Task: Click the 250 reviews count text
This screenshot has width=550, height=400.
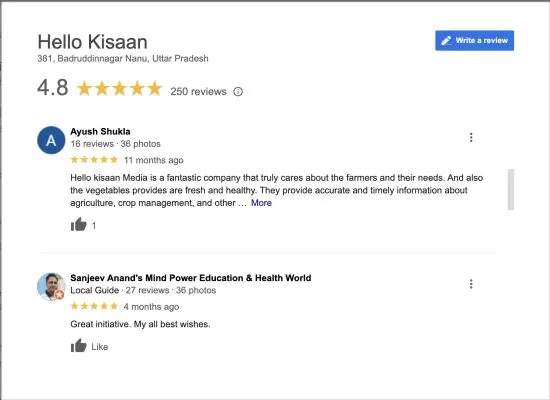Action: click(199, 92)
